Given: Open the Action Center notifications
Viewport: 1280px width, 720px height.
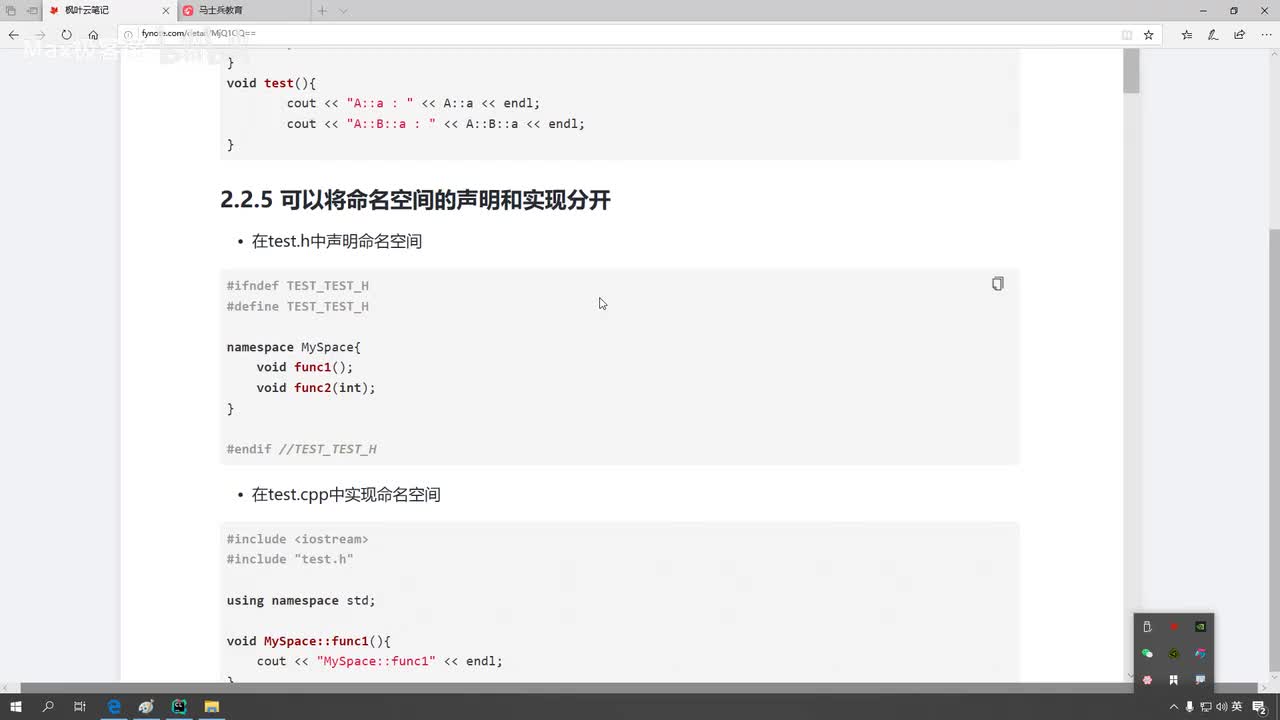Looking at the screenshot, I should pos(1260,707).
